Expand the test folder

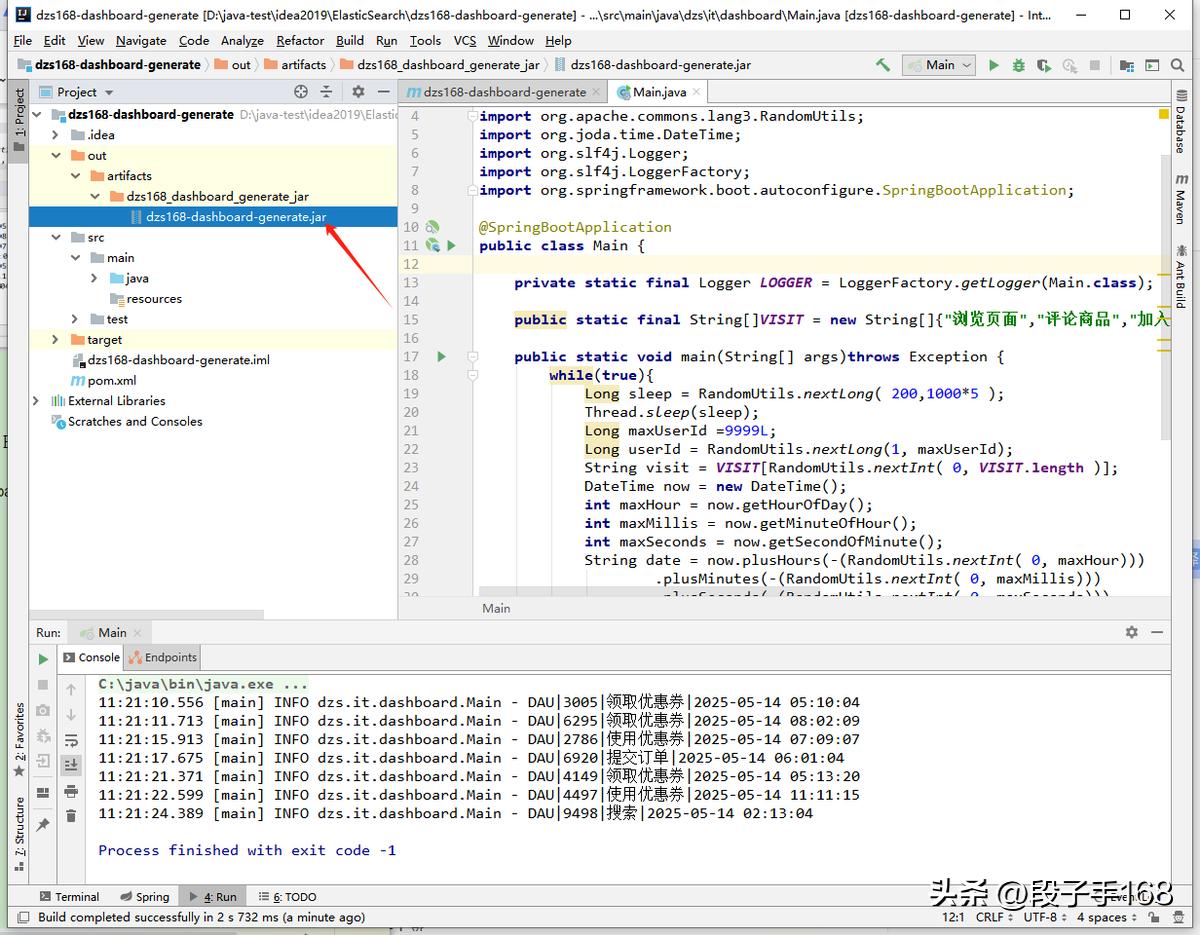tap(76, 319)
